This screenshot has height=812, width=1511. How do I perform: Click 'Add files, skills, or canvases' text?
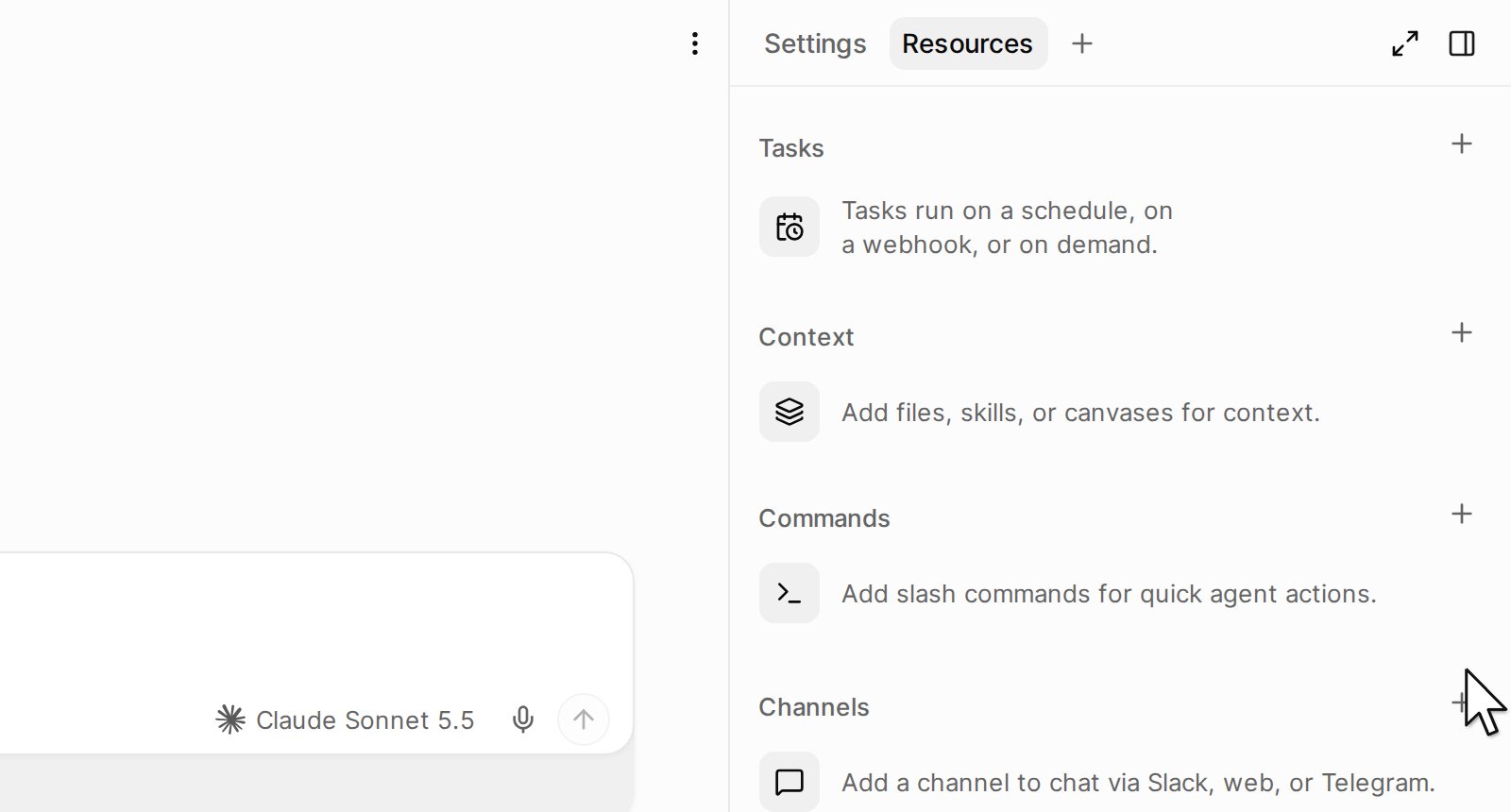(1081, 413)
